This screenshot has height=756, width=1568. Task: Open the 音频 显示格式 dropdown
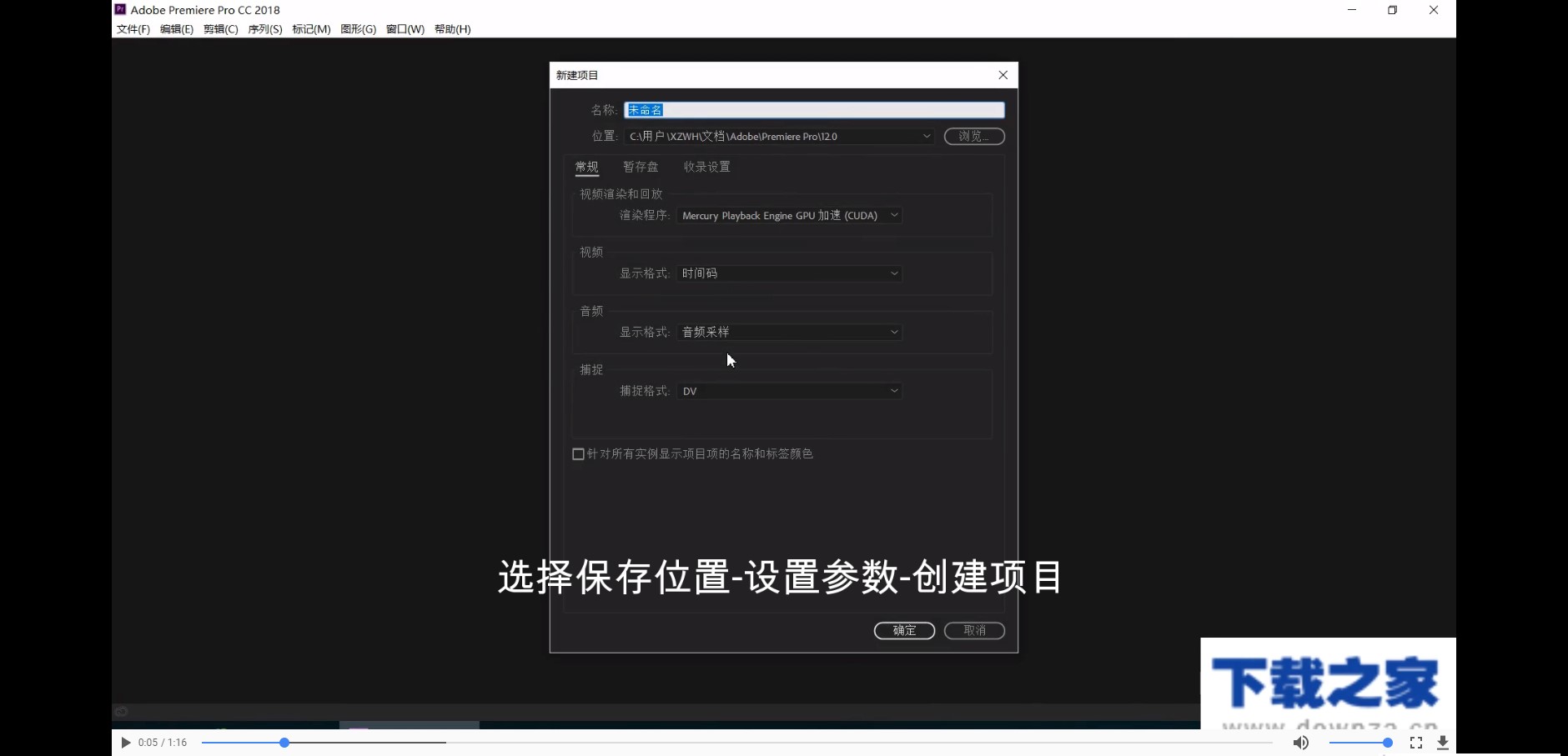(788, 332)
